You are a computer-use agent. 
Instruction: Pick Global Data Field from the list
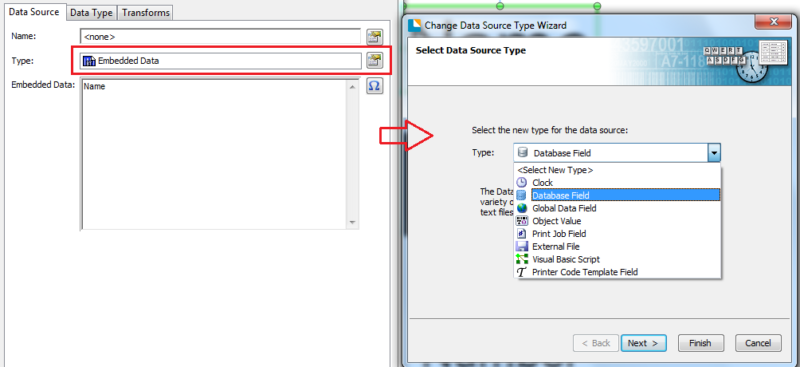617,208
